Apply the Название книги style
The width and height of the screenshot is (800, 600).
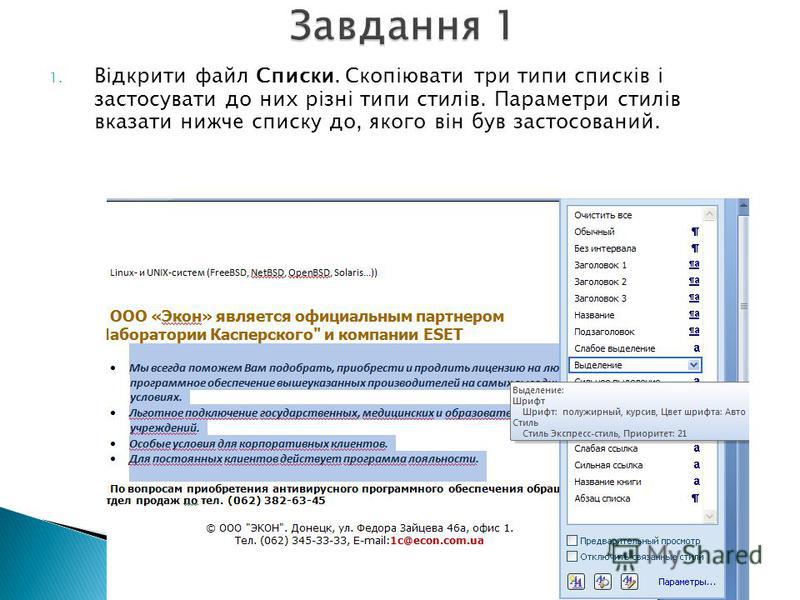(636, 482)
